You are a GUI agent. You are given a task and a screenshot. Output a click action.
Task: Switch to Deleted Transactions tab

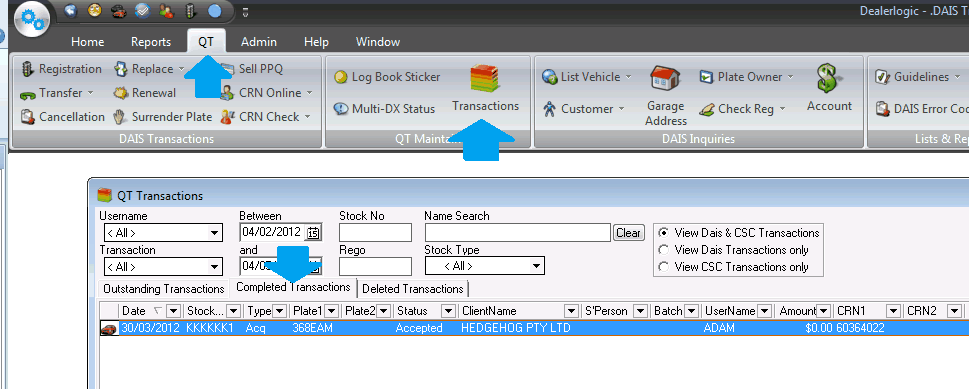(413, 289)
